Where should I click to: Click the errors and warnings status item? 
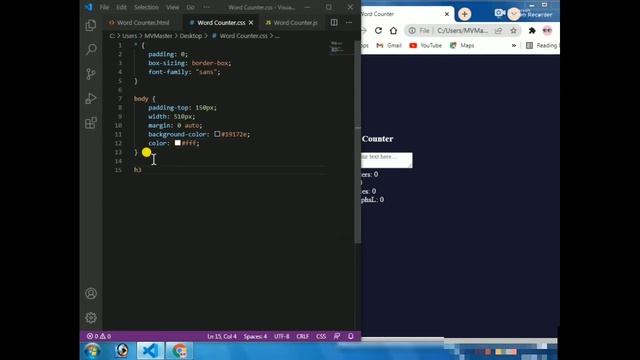pos(98,336)
